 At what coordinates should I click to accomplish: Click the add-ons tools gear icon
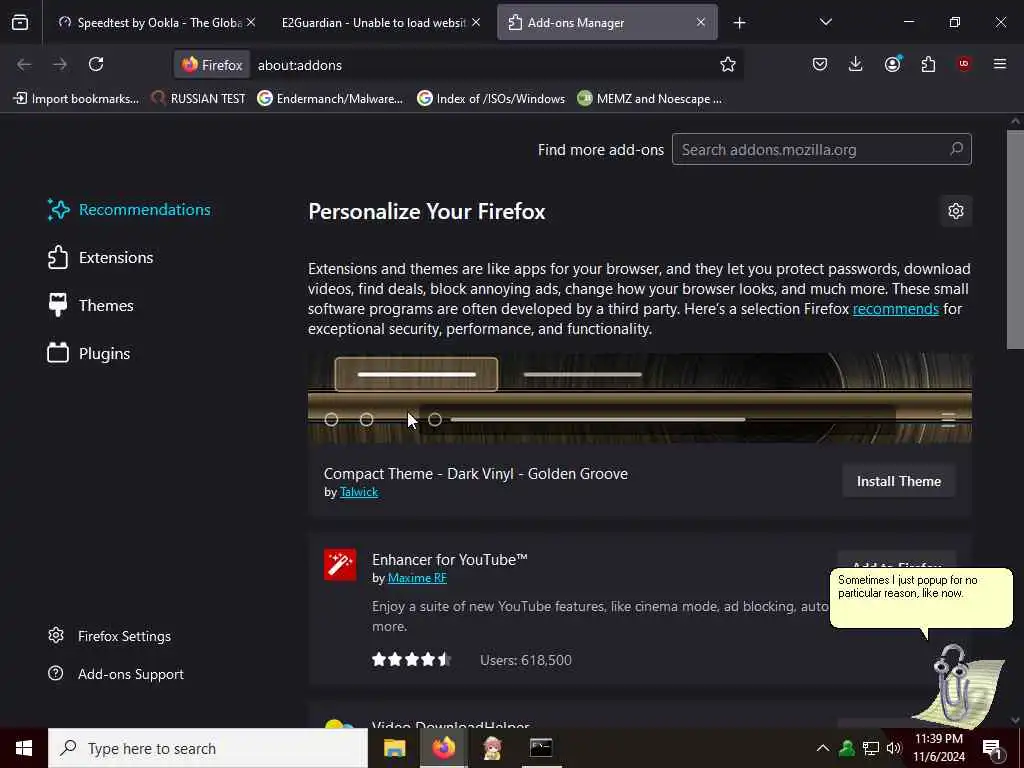click(955, 211)
